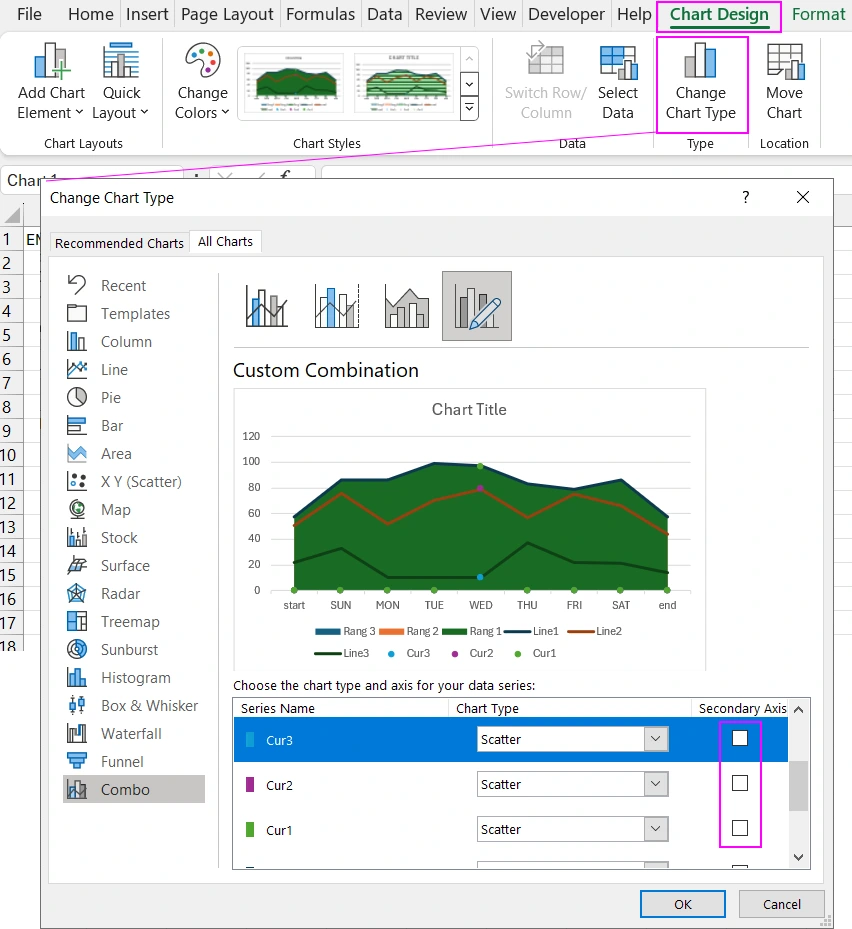Image resolution: width=852 pixels, height=929 pixels.
Task: Click the dialog Help question mark
Action: 745,198
